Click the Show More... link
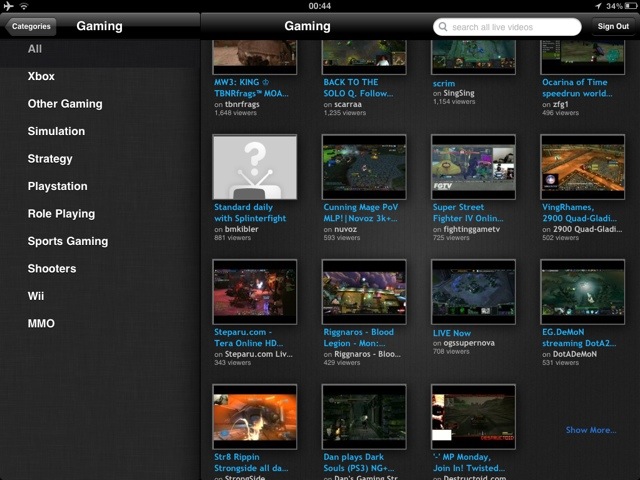This screenshot has width=640, height=480. [591, 430]
